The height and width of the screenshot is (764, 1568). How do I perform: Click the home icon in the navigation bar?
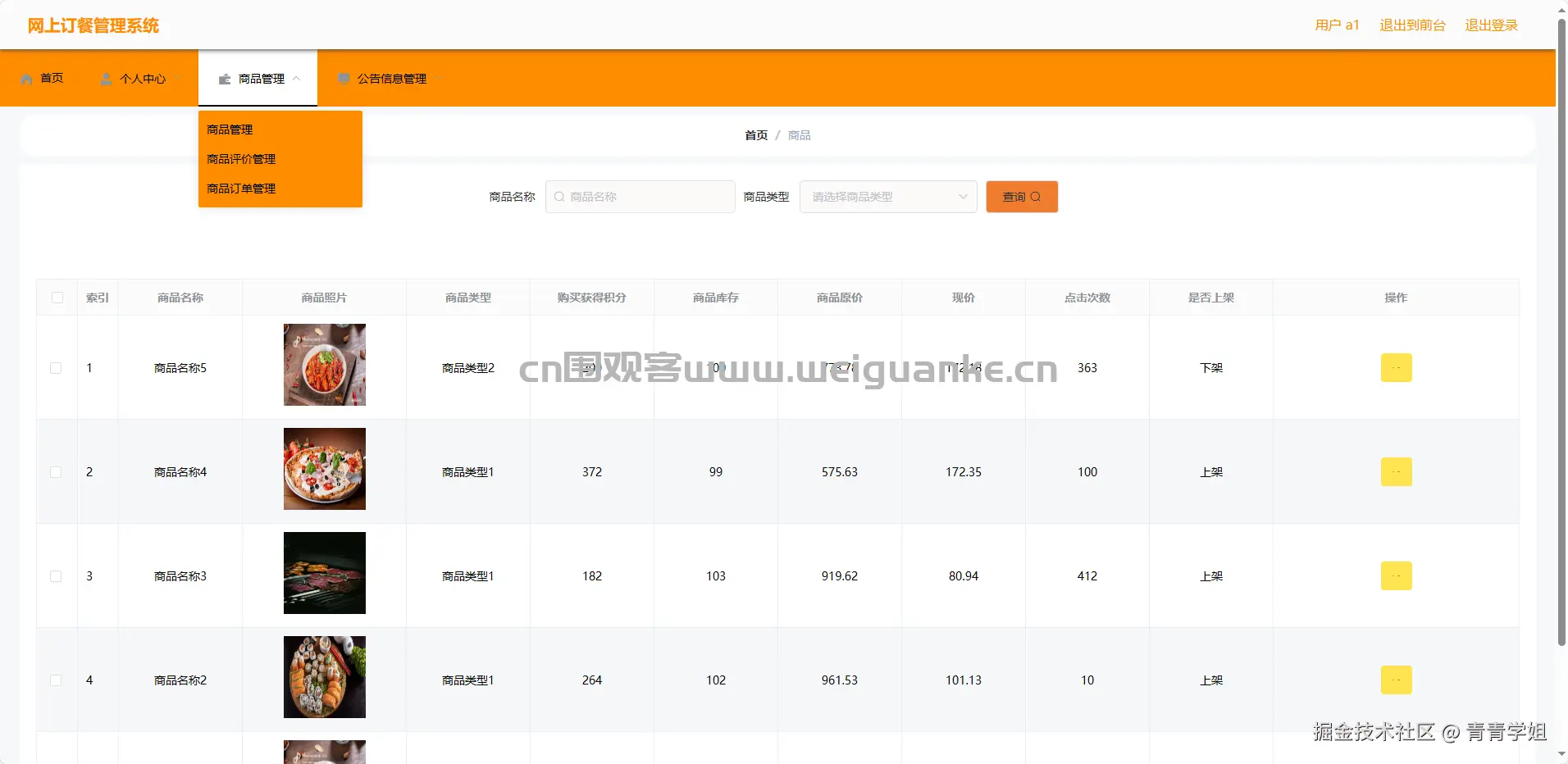[27, 79]
